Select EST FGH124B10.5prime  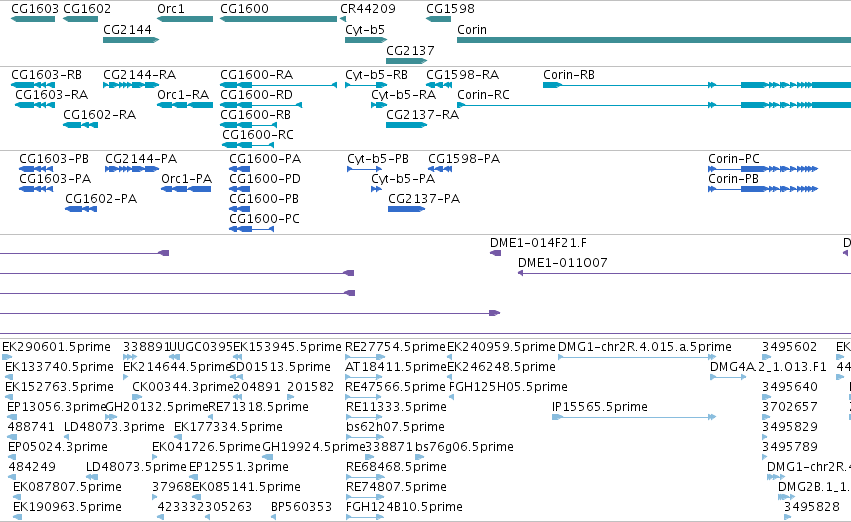[x=365, y=517]
